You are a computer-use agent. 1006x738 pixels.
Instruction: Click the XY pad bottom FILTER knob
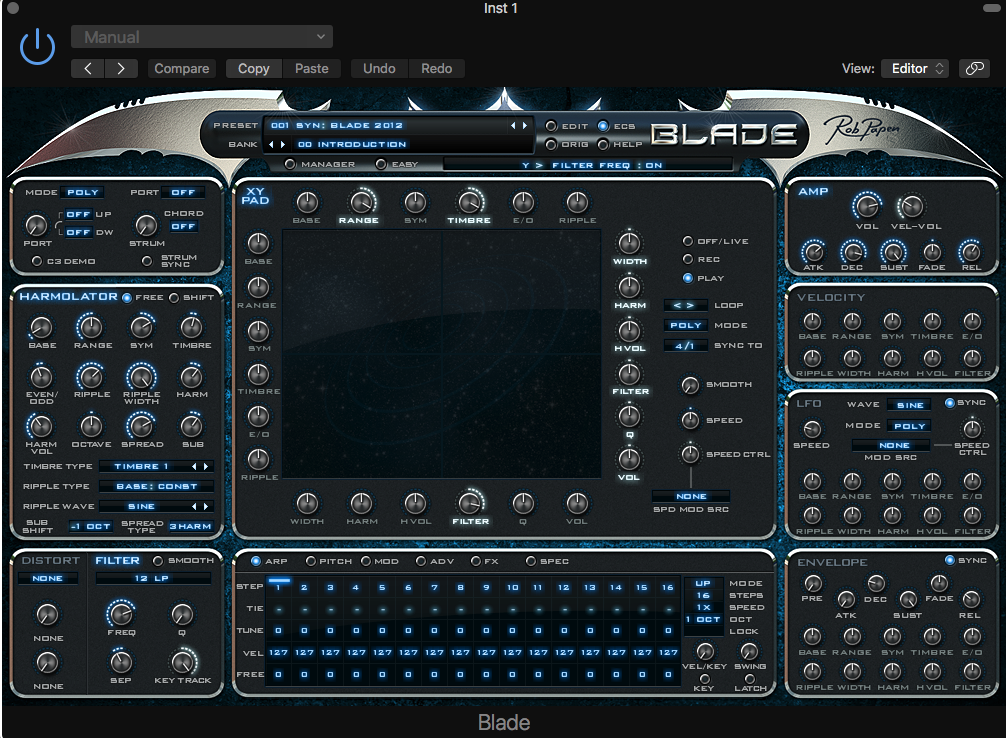point(470,503)
